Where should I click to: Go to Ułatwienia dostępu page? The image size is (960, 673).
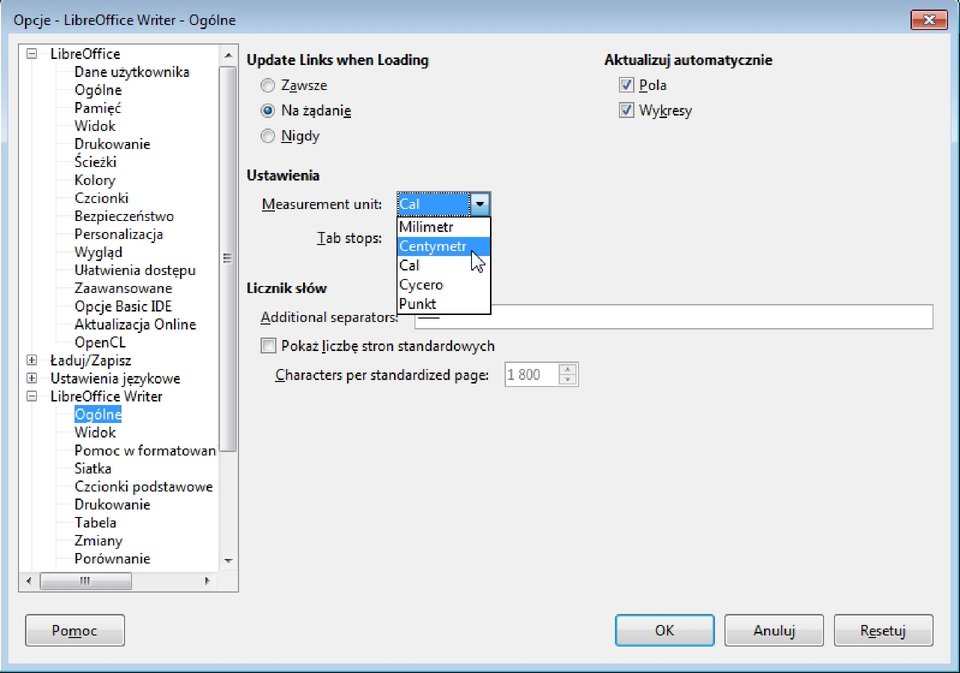click(x=135, y=270)
